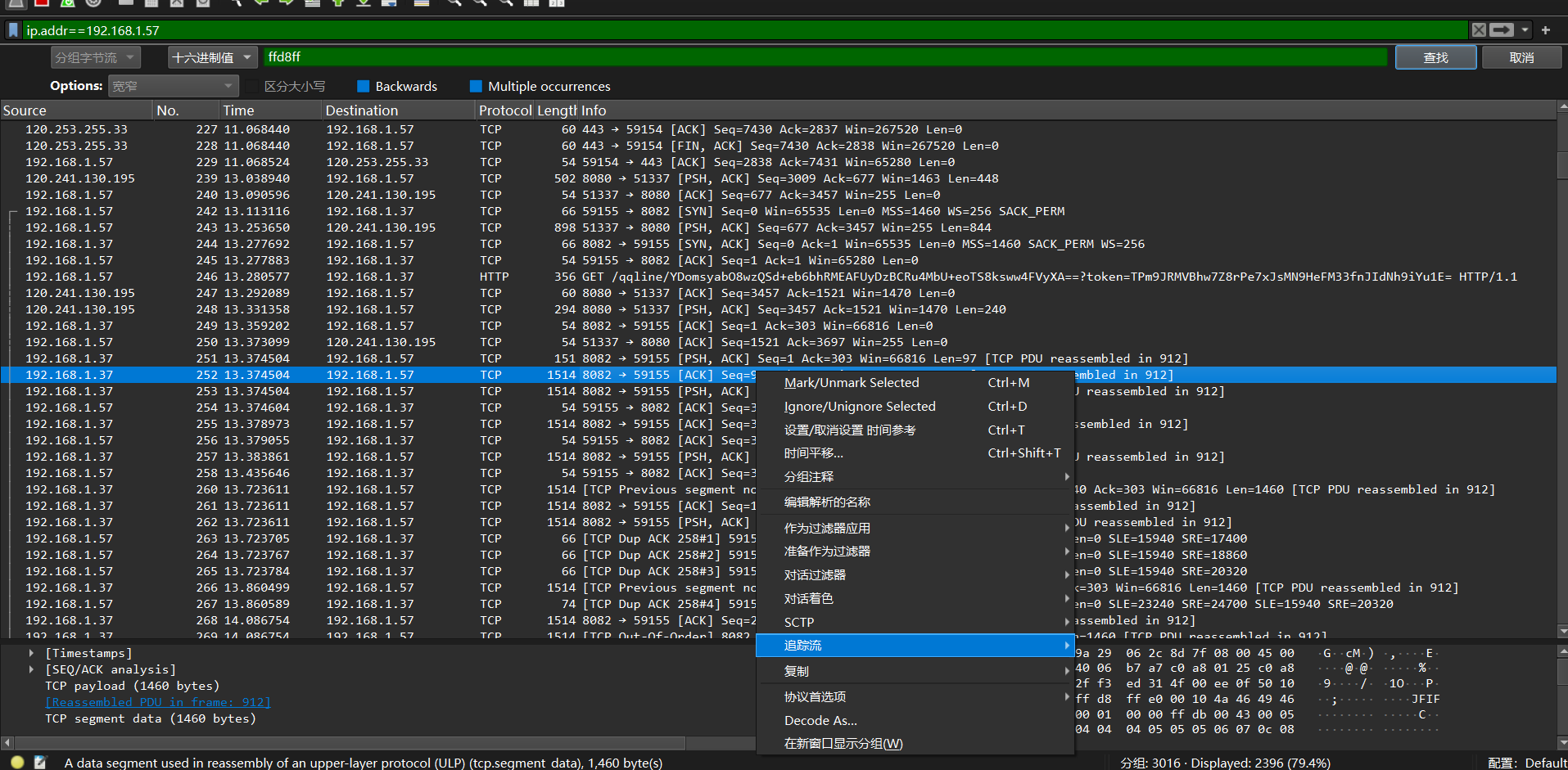Open capture file properties icon in status bar
Viewport: 1568px width, 770px height.
coord(40,762)
